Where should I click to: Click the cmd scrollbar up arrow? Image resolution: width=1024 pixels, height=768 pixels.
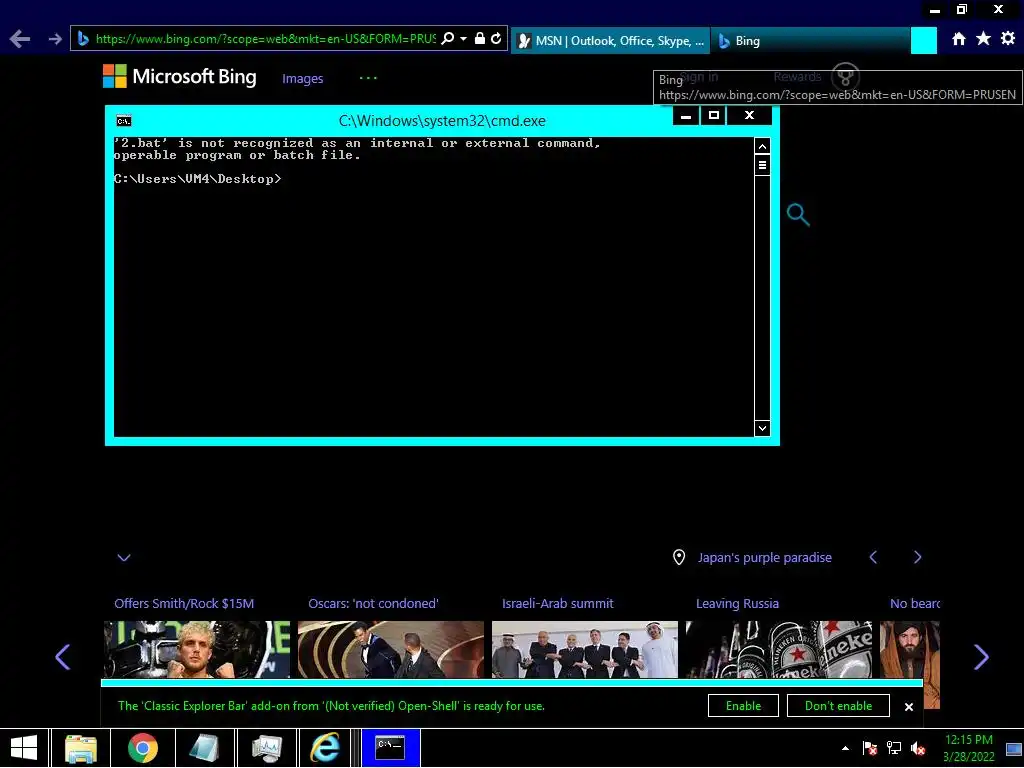click(x=762, y=146)
